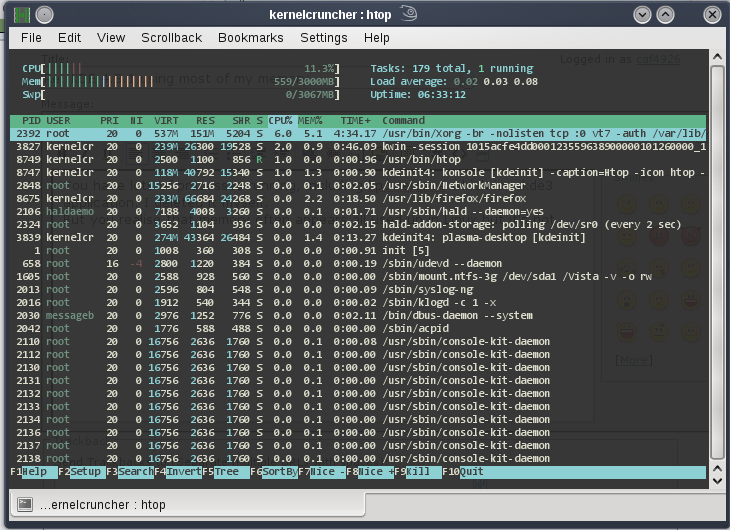Click the RES column header
Viewport: 730px width, 530px height.
(x=205, y=121)
